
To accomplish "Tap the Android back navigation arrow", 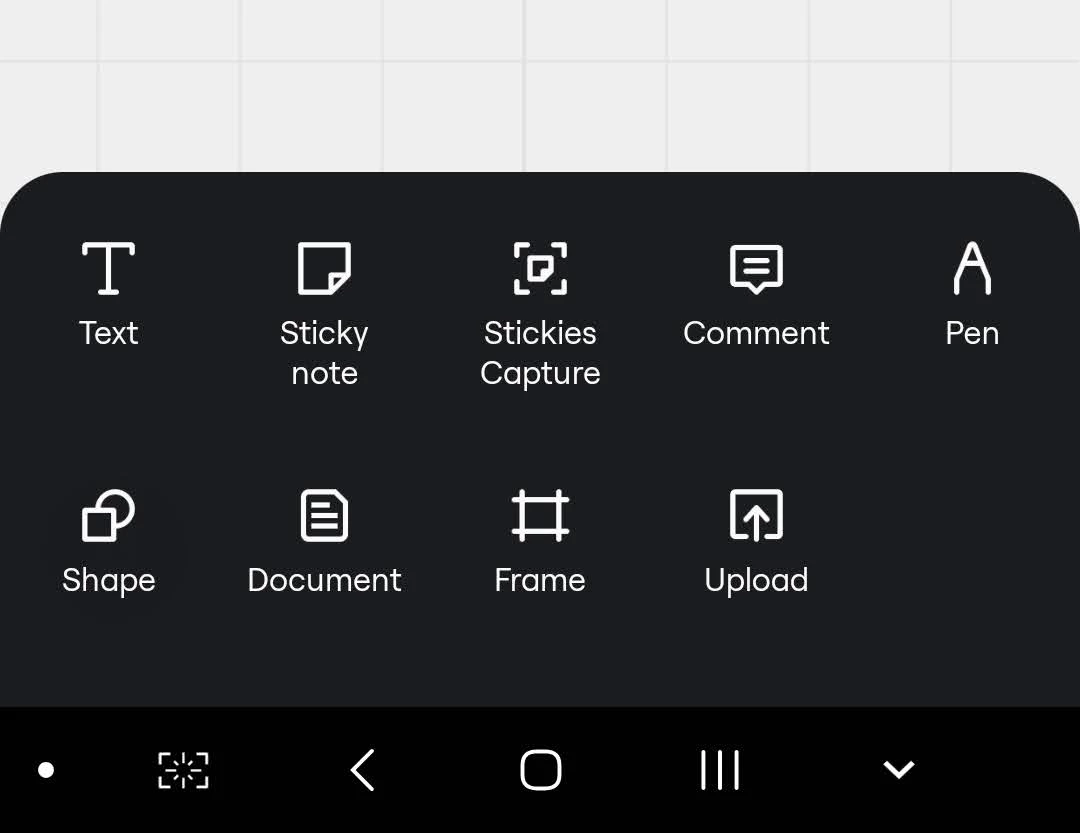I will [x=362, y=770].
